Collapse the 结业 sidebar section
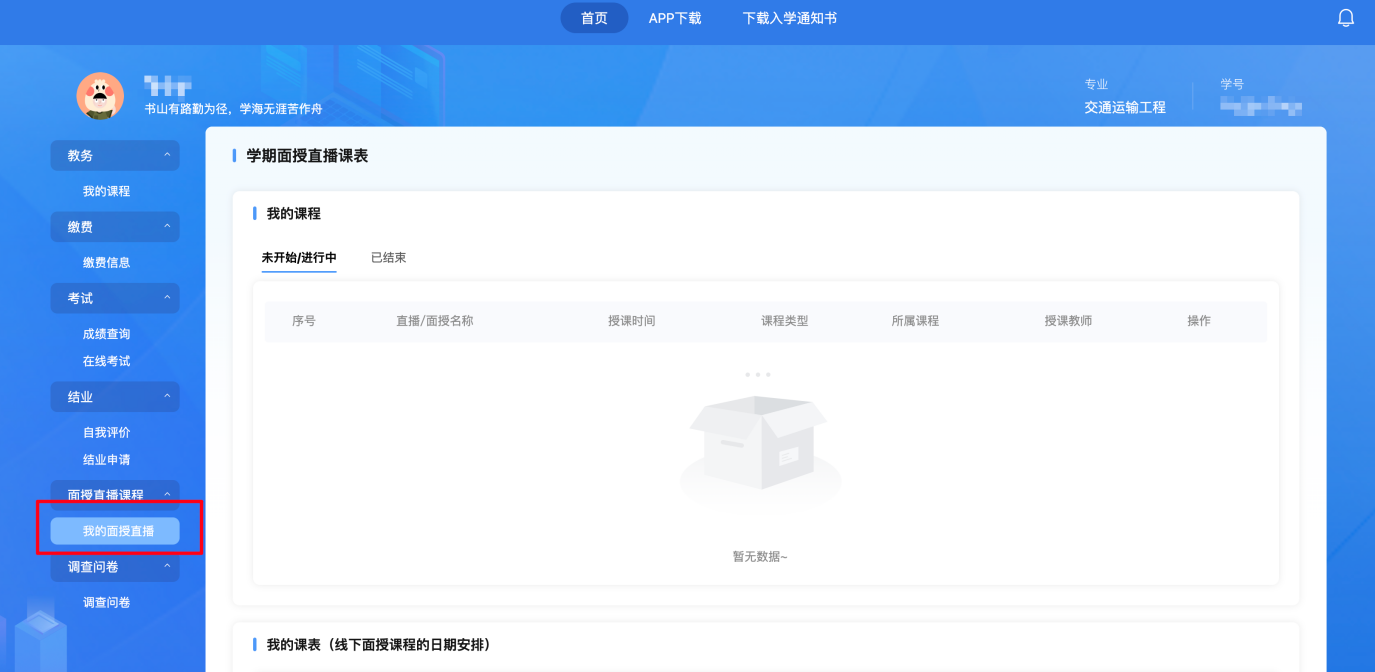This screenshot has width=1375, height=672. click(115, 397)
